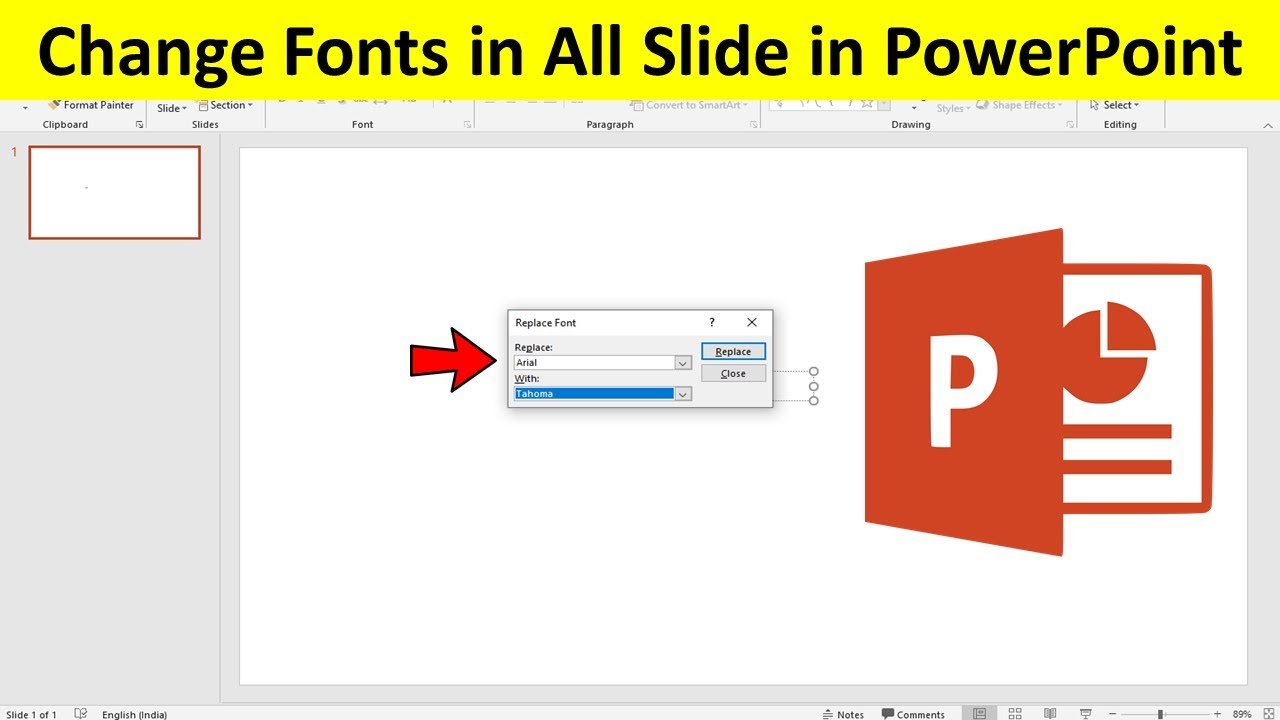This screenshot has width=1280, height=720.
Task: Click the Replace button in dialog
Action: click(733, 352)
